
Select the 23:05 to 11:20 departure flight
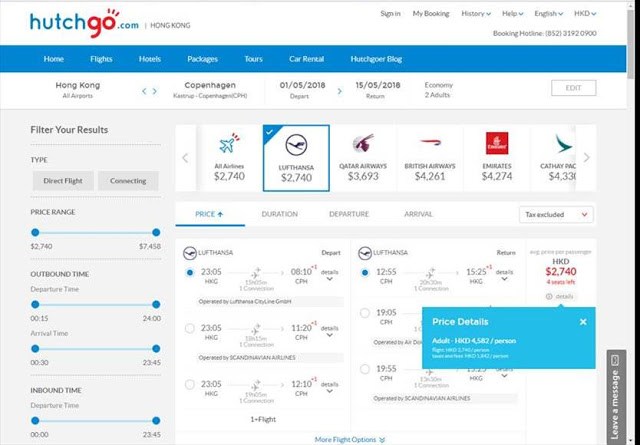190,328
